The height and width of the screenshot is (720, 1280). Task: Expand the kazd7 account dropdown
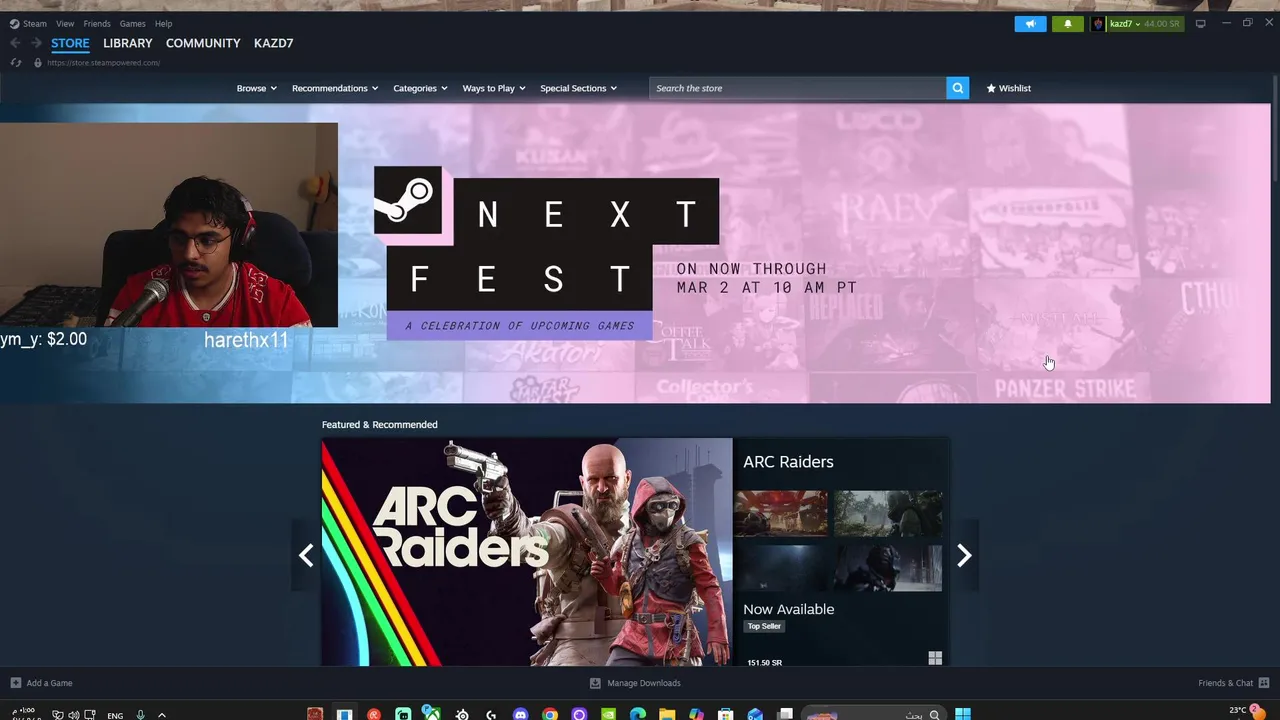tap(1124, 24)
